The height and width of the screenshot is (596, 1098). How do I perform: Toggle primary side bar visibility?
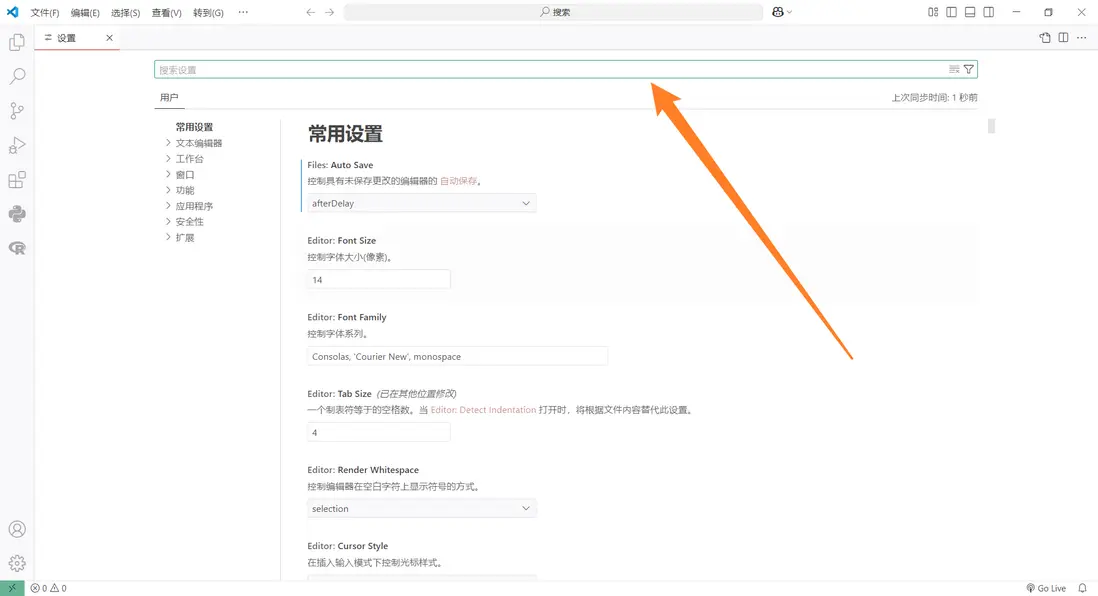(952, 12)
